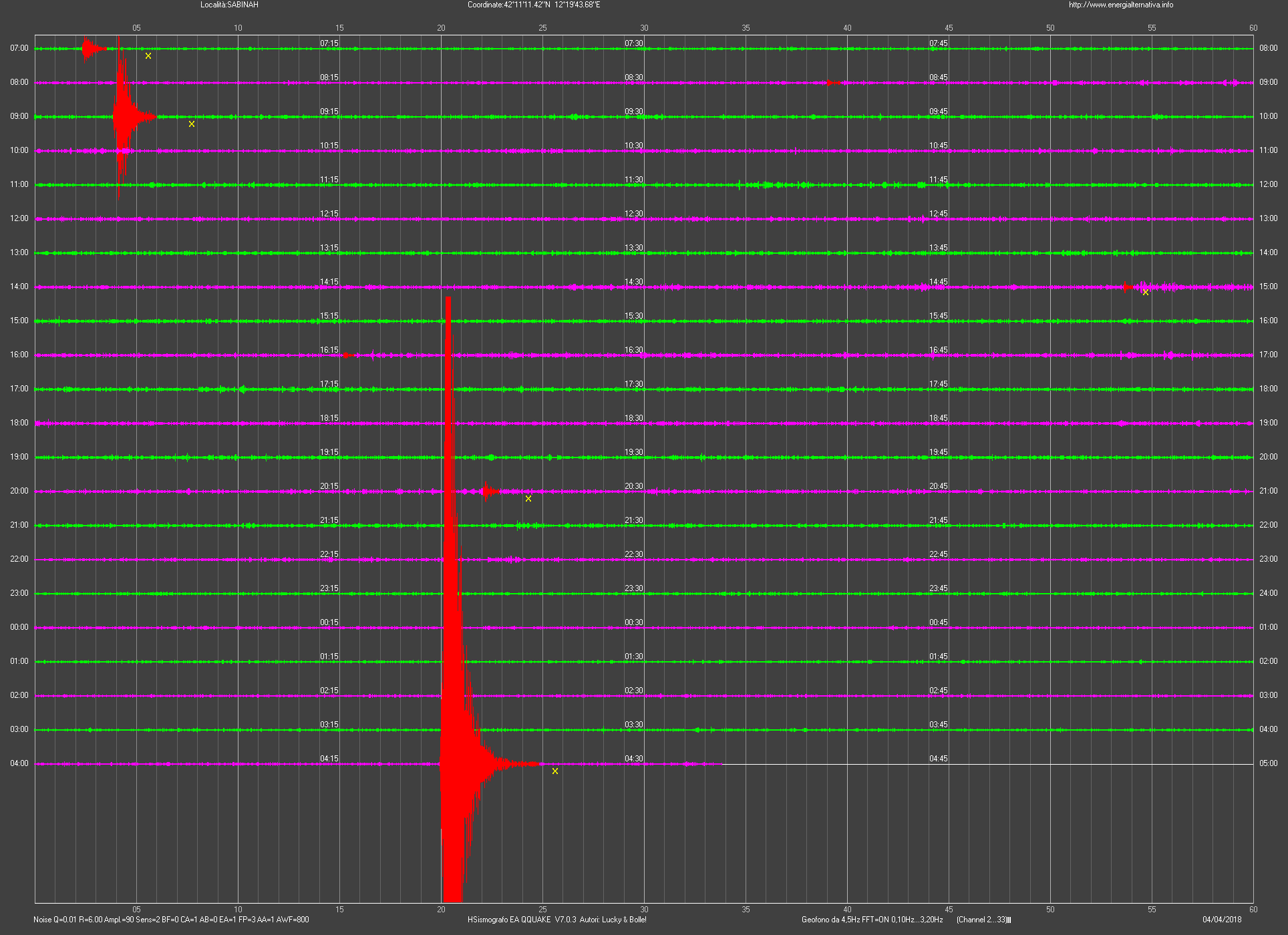1288x935 pixels.
Task: Click the 22:30 quarter-hour label
Action: (x=634, y=554)
